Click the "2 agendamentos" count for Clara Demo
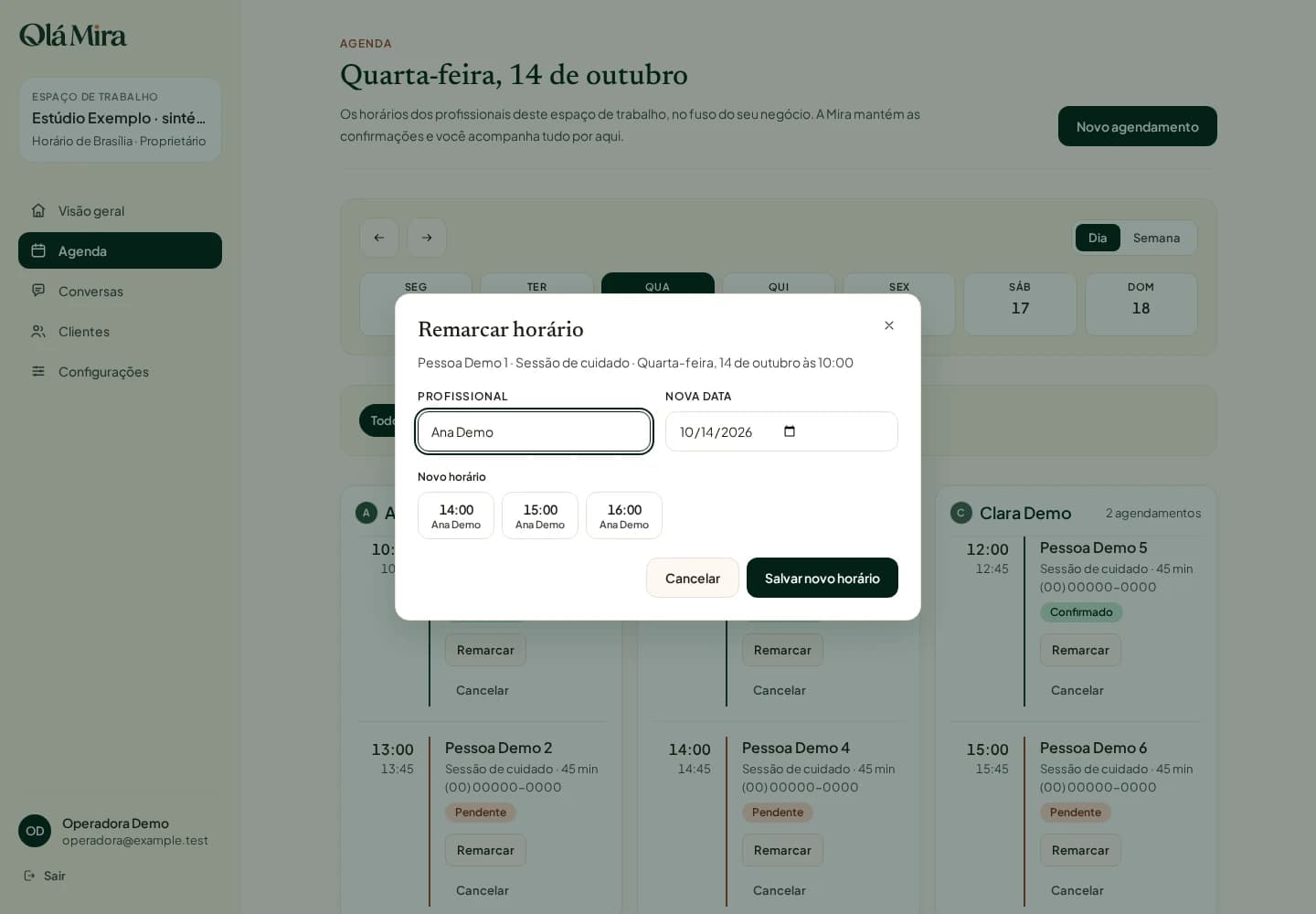The height and width of the screenshot is (914, 1316). coord(1153,513)
